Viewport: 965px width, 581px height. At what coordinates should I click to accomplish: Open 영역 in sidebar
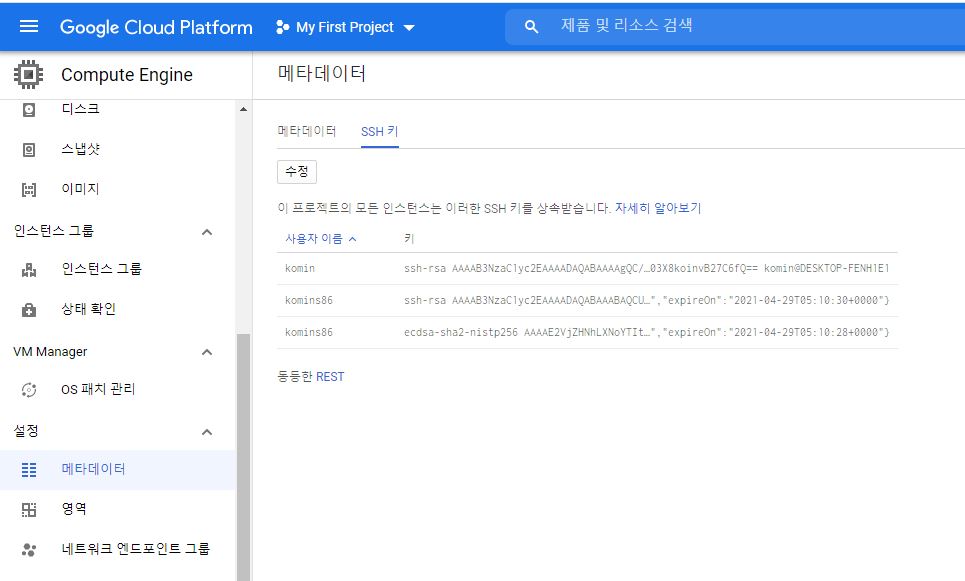[74, 509]
